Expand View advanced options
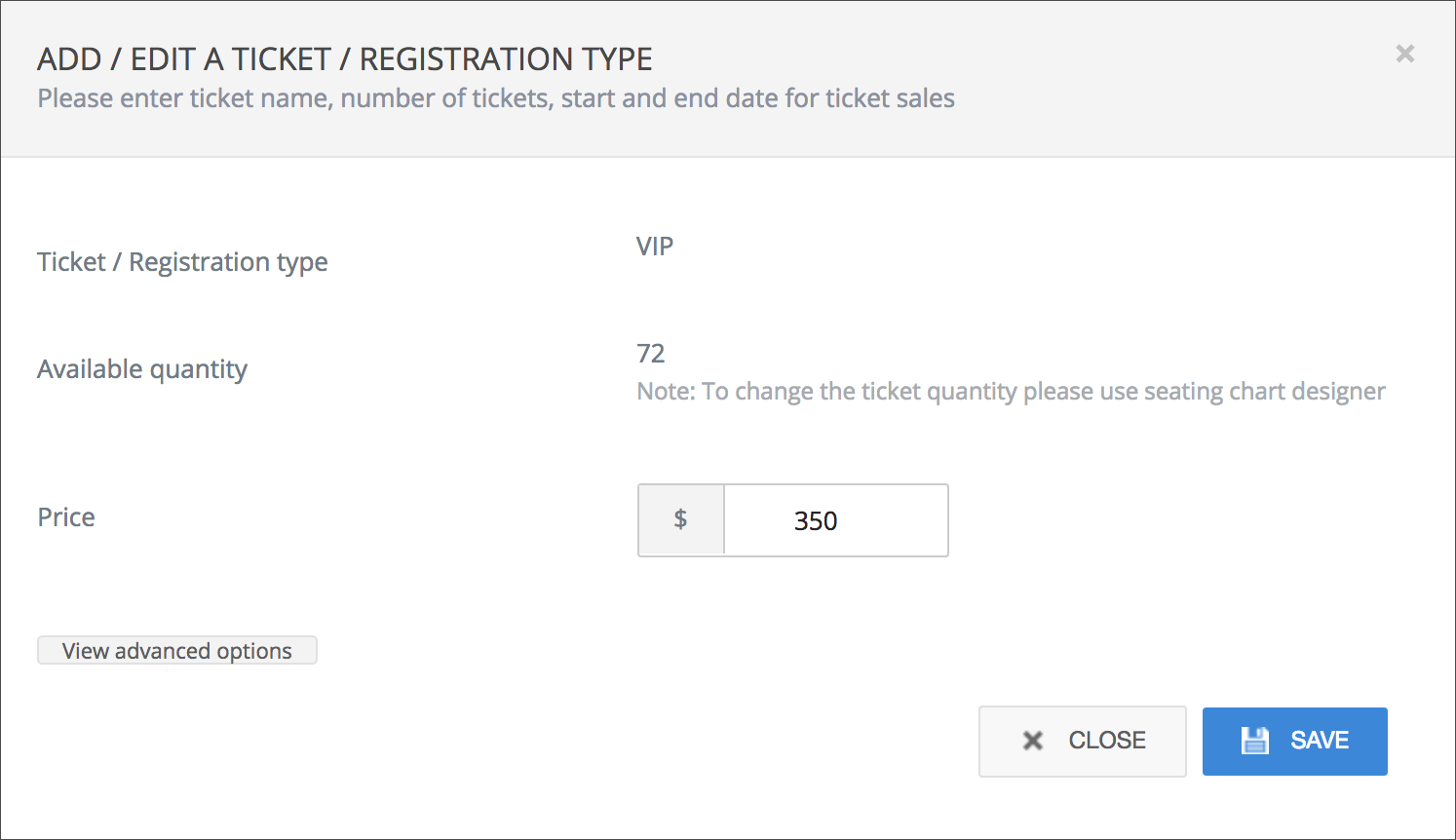1456x840 pixels. [176, 651]
